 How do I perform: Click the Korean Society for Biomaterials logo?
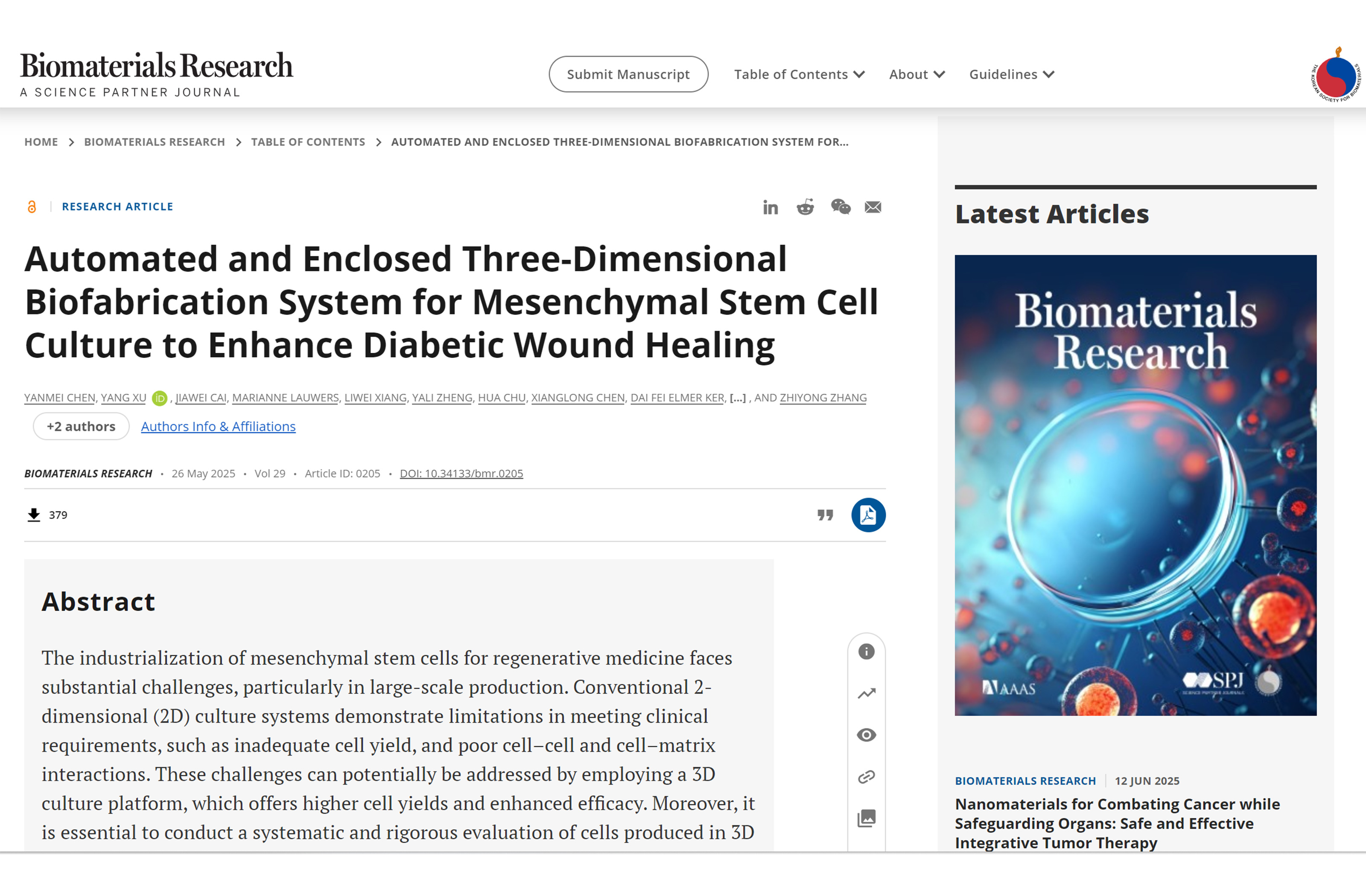point(1336,75)
